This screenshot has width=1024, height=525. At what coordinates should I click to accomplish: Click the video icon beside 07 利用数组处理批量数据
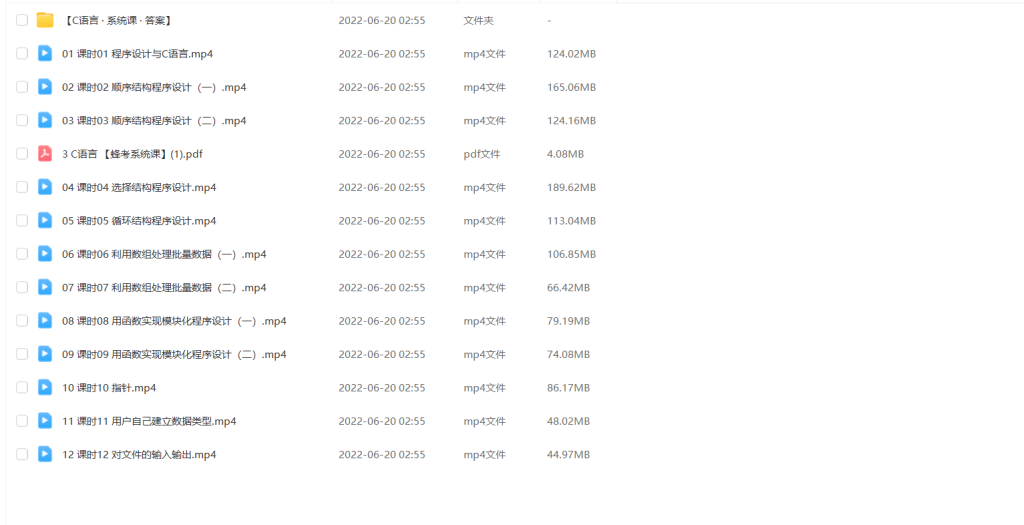click(45, 287)
